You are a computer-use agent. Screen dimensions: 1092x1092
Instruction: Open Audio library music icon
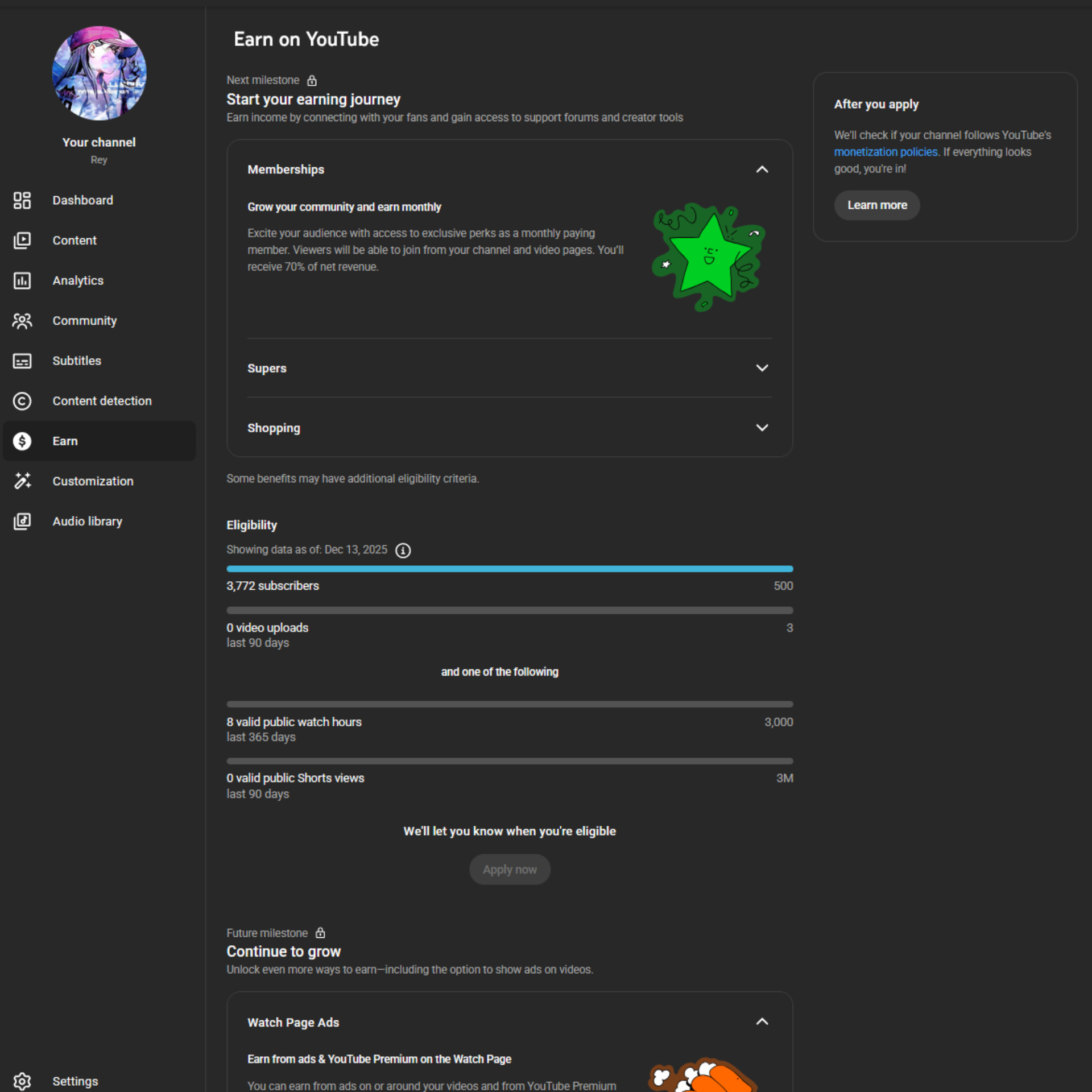point(22,521)
